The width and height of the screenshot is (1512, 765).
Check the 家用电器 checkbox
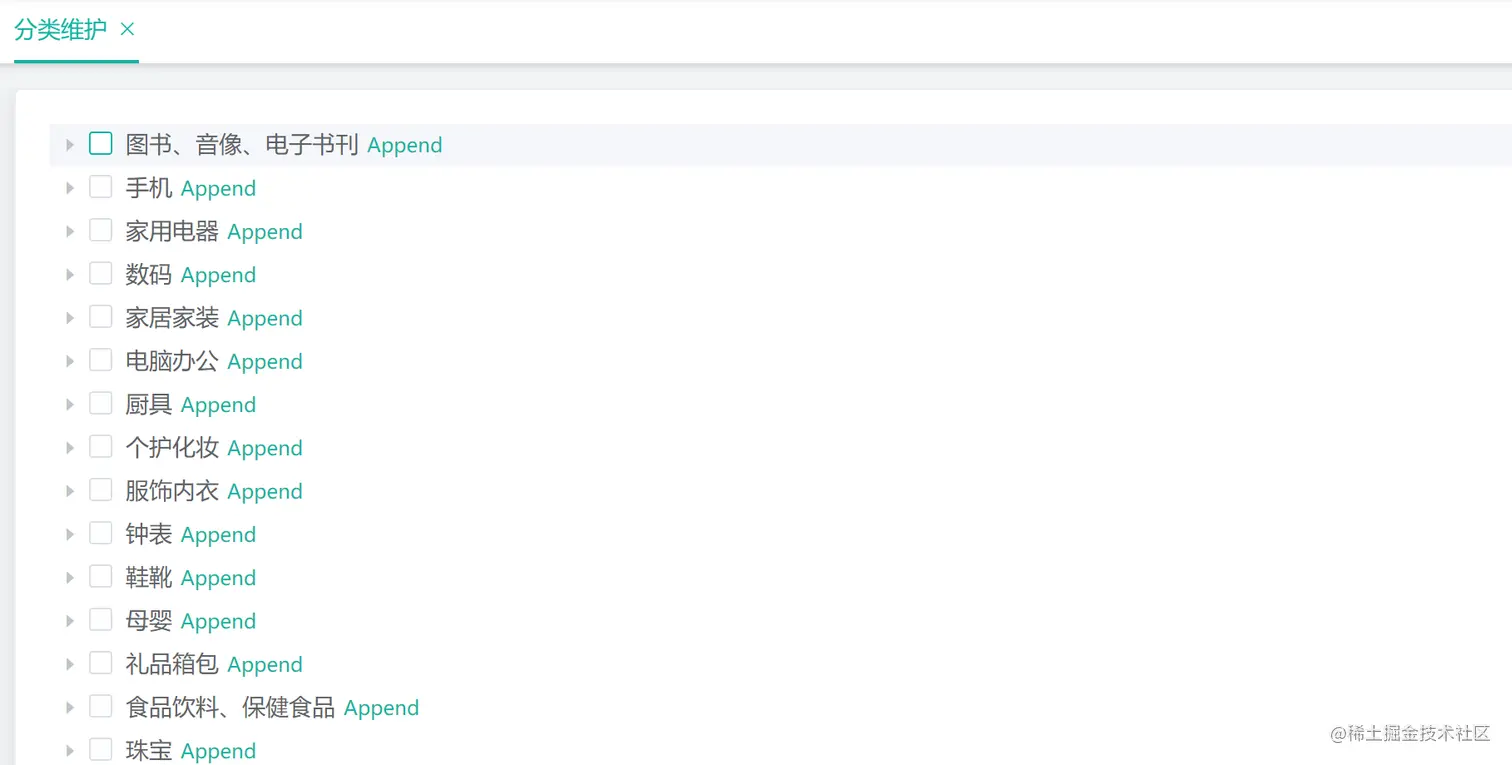pos(101,230)
